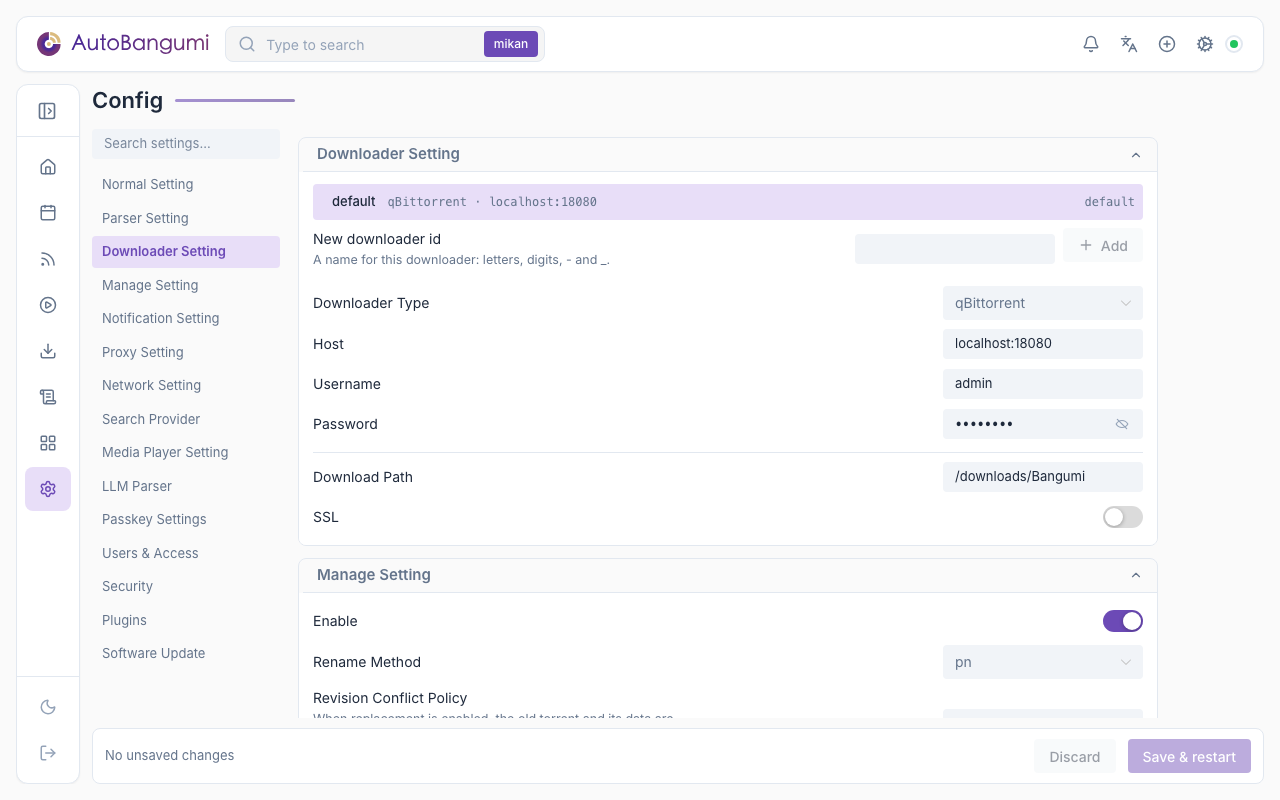
Task: Disable the Manage Setting Enable switch
Action: [x=1123, y=621]
